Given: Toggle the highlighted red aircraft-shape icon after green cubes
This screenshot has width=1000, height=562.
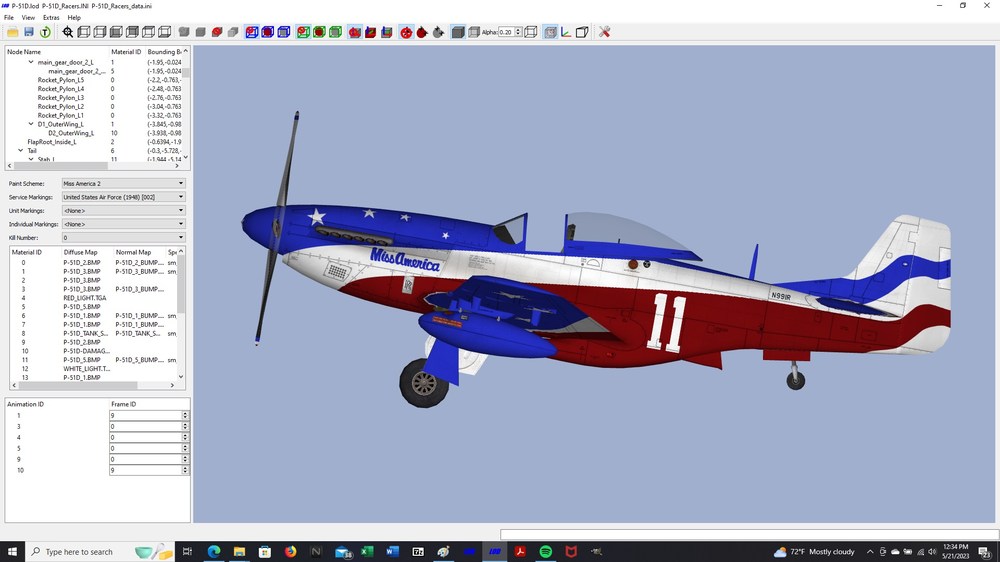Looking at the screenshot, I should coord(355,32).
